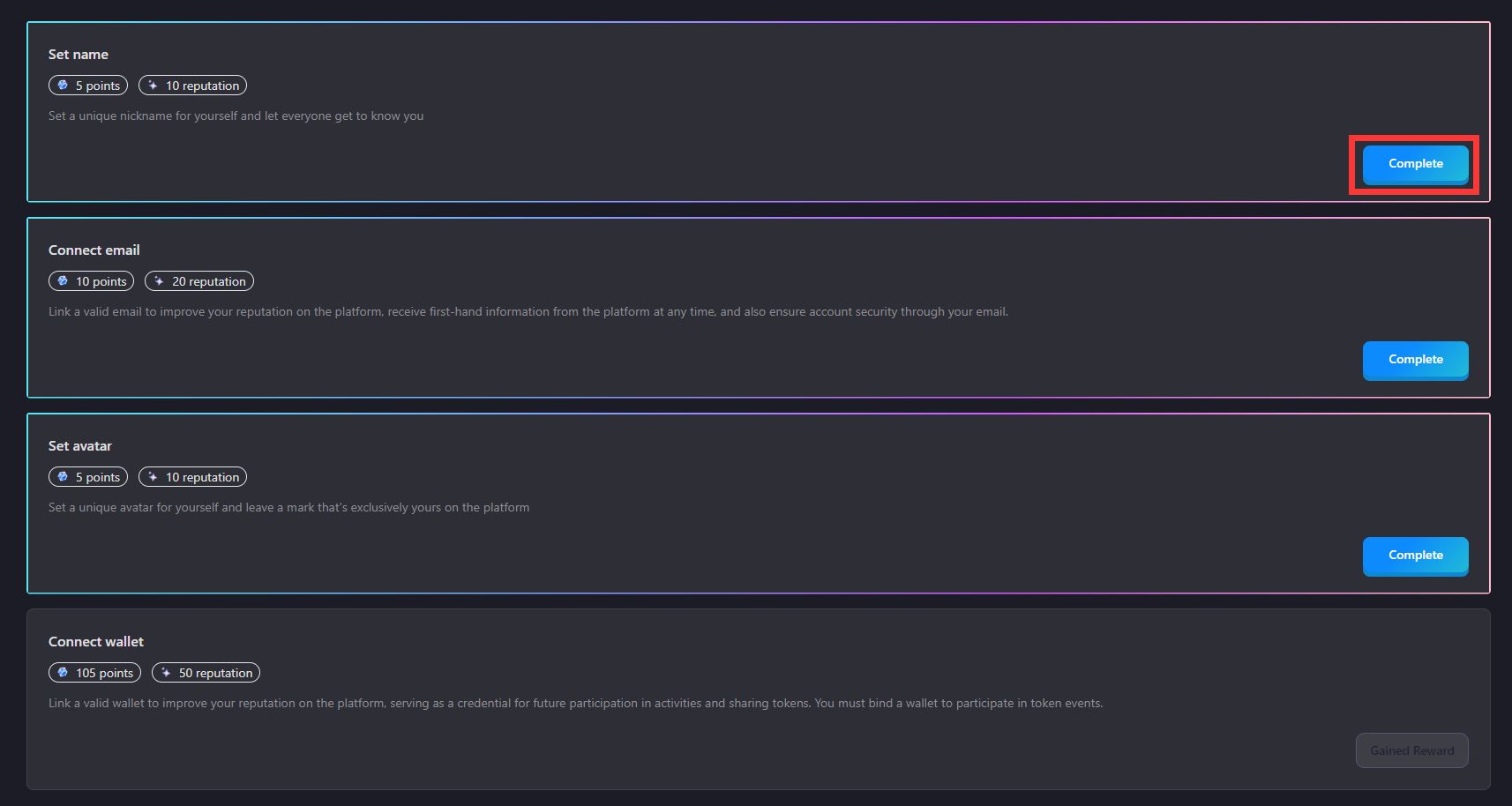Image resolution: width=1512 pixels, height=806 pixels.
Task: Click Complete button for Set avatar task
Action: coord(1415,556)
